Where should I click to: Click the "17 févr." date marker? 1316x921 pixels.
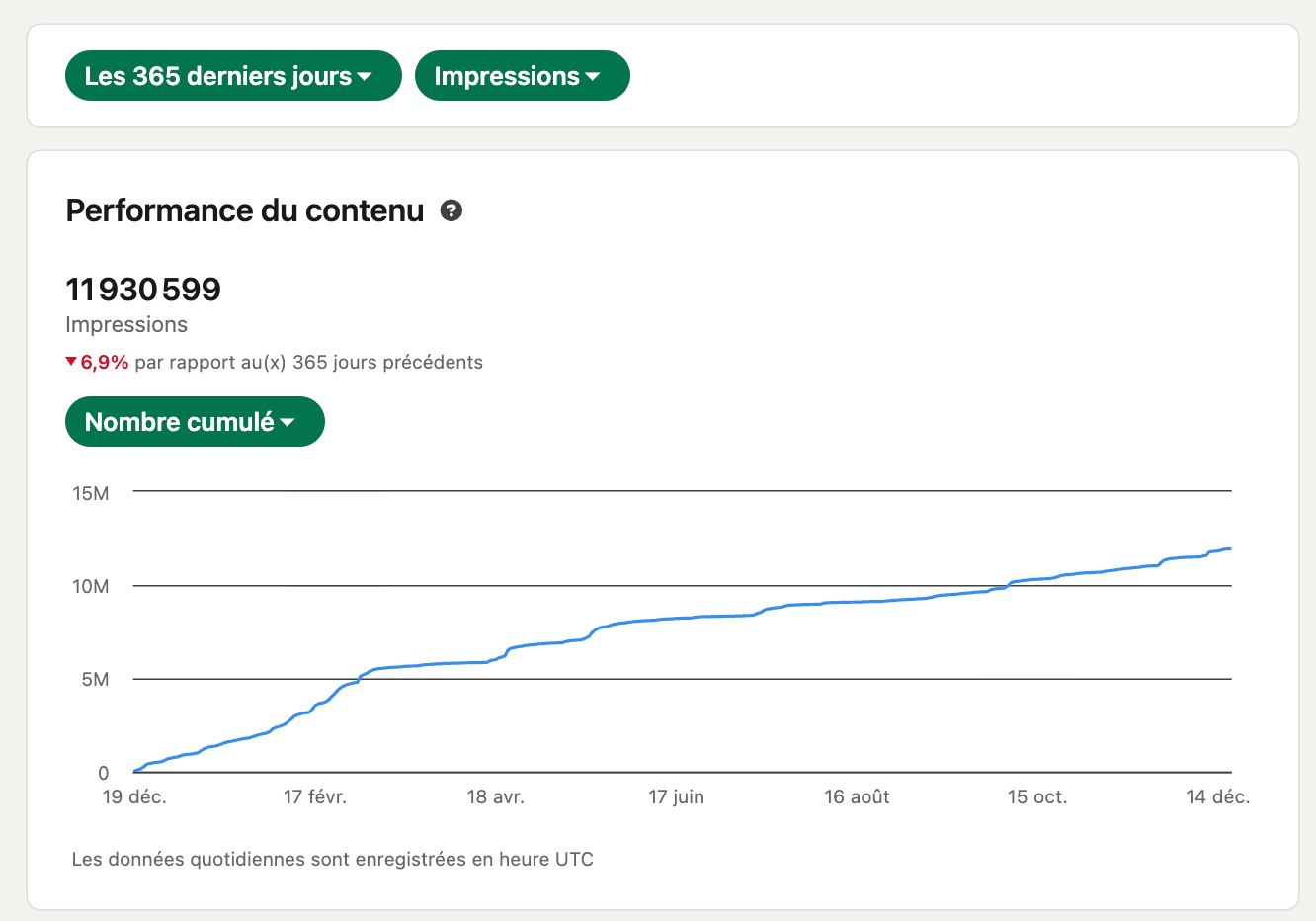[x=315, y=797]
